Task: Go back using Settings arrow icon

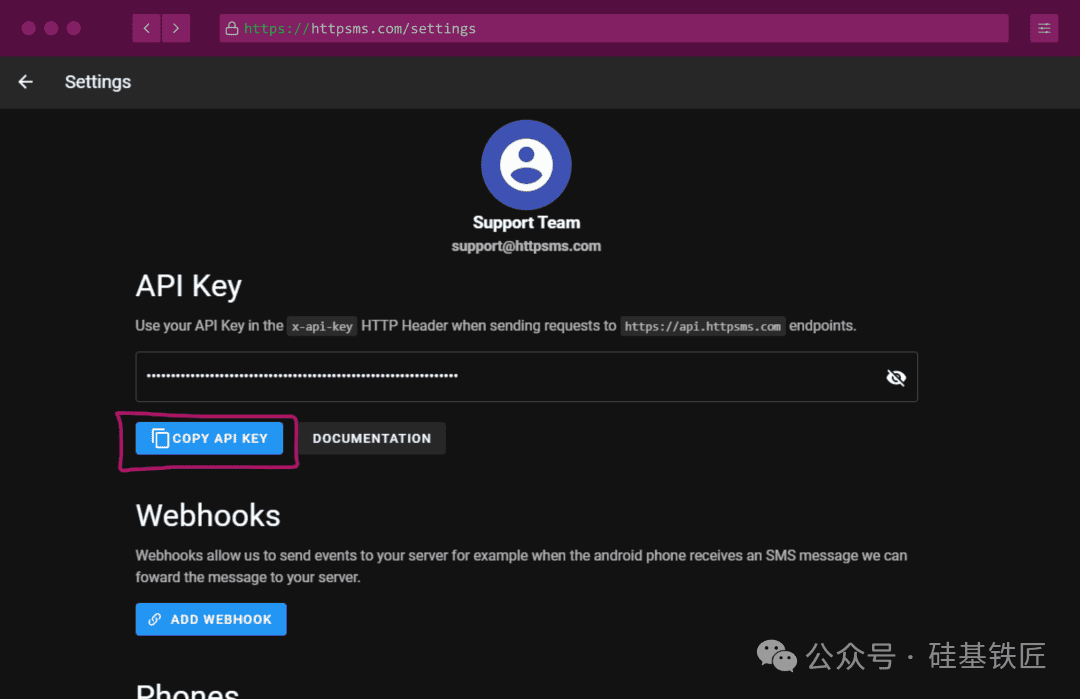Action: pyautogui.click(x=25, y=82)
